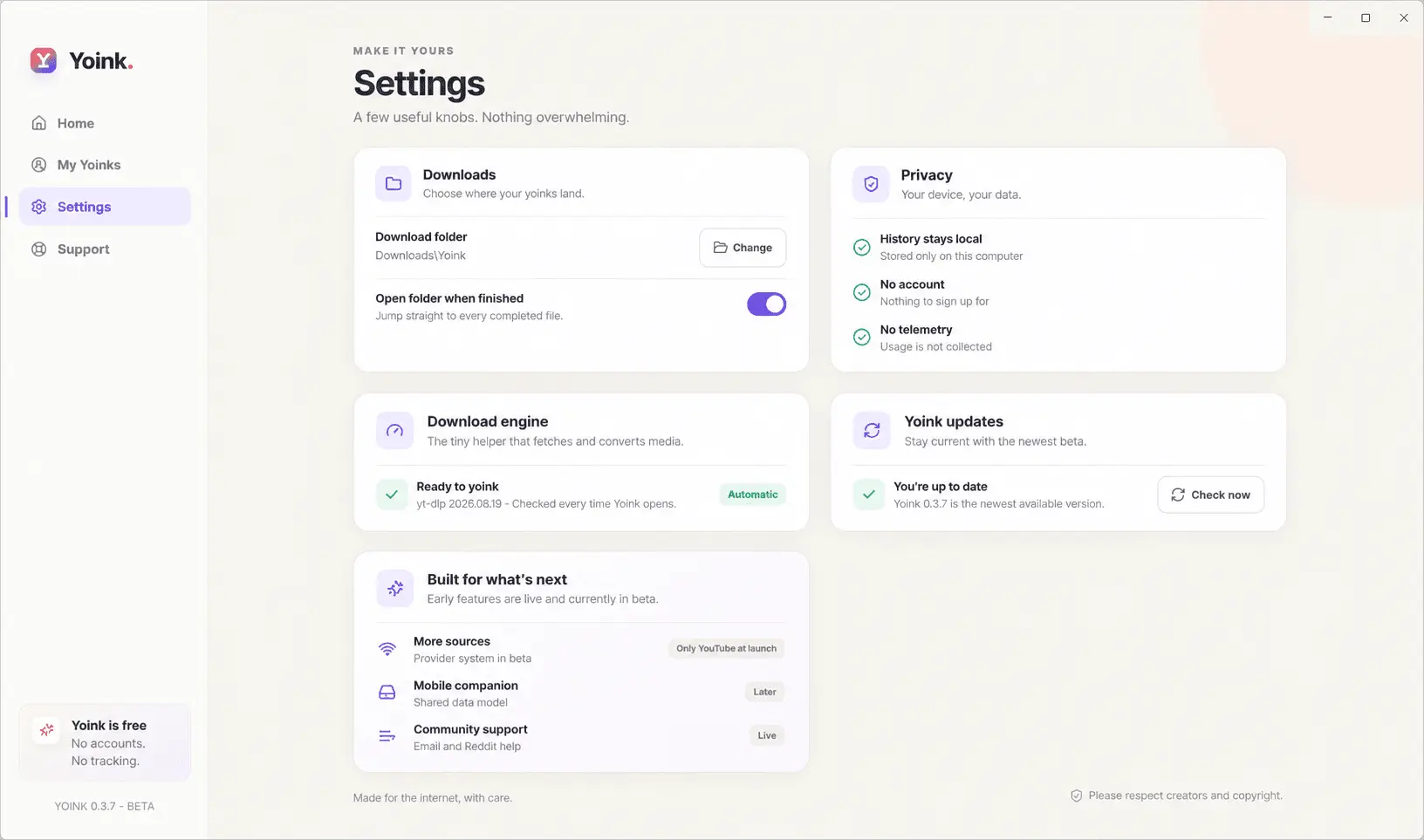The width and height of the screenshot is (1424, 840).
Task: Click the Shared data model text
Action: click(460, 703)
